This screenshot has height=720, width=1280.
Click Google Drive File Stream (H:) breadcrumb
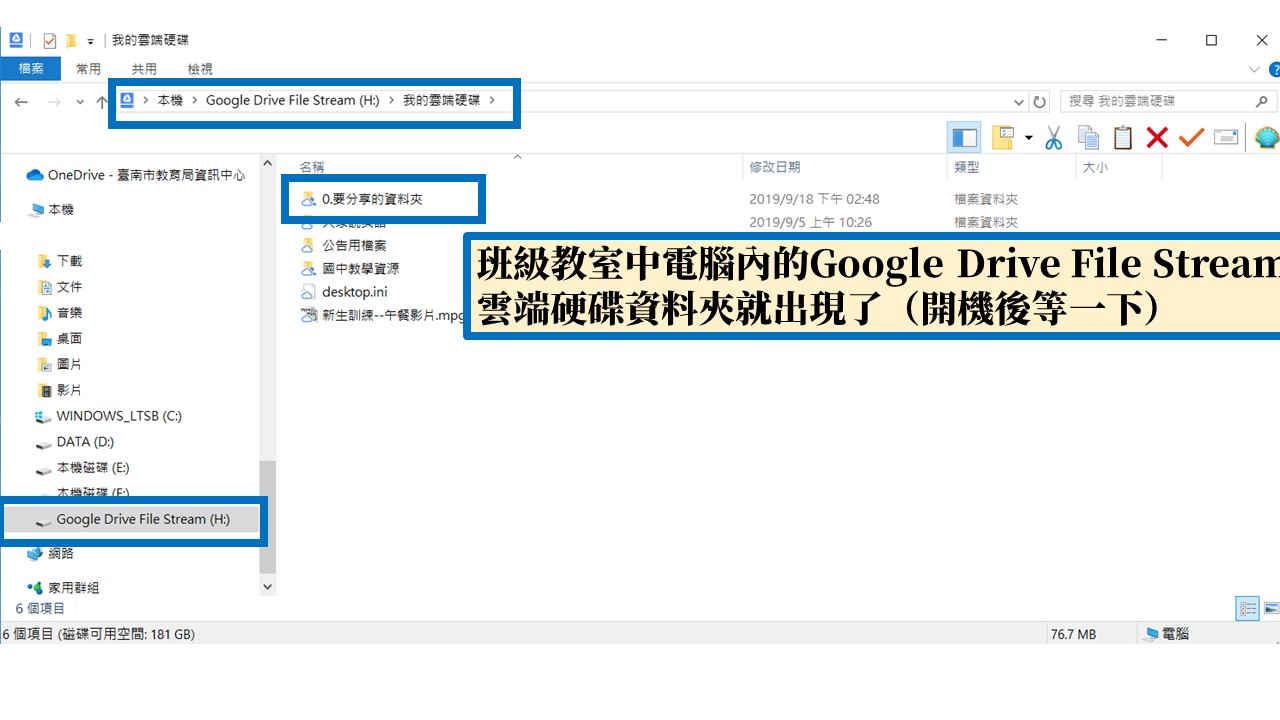(x=293, y=100)
